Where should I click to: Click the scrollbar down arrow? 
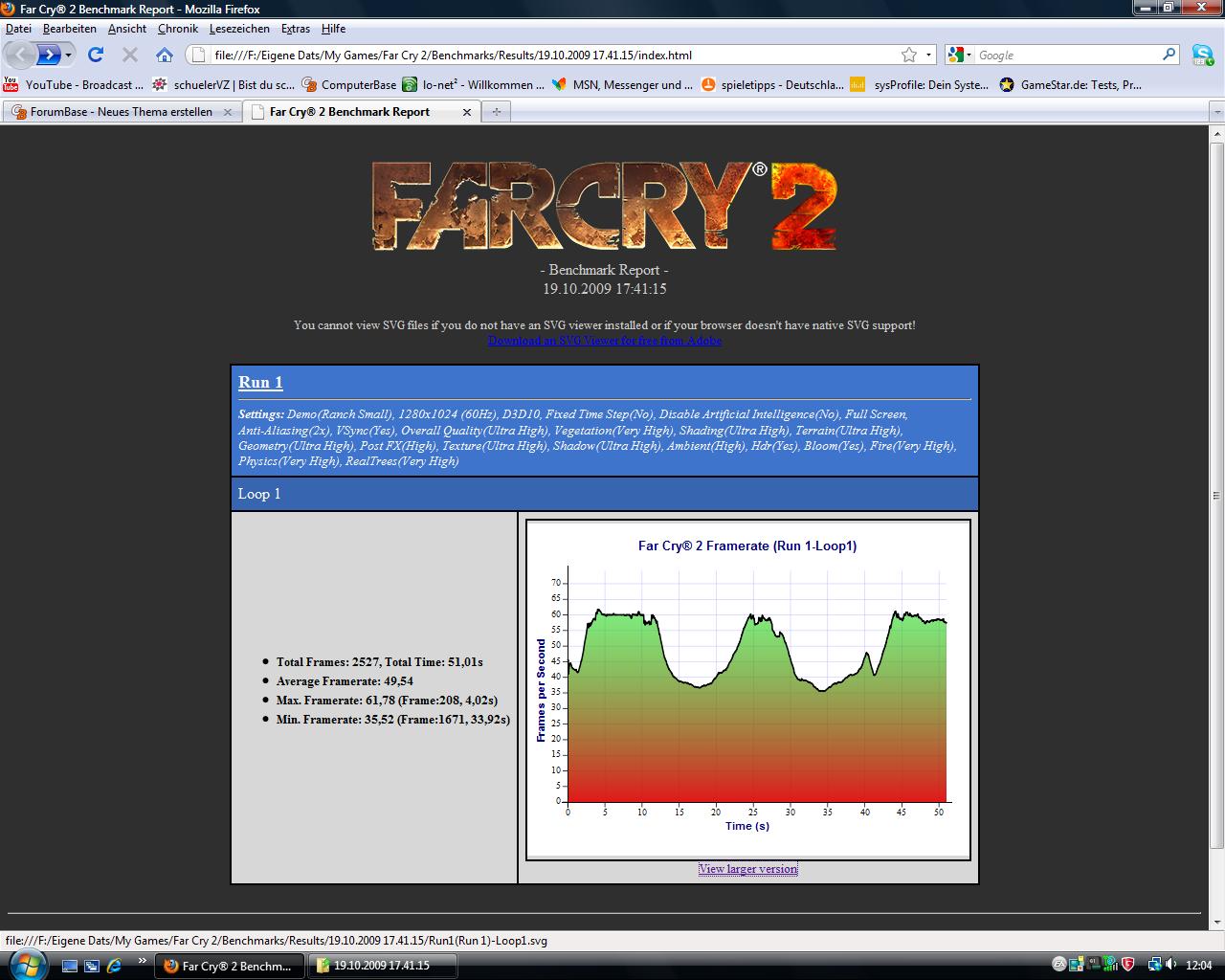tap(1216, 921)
